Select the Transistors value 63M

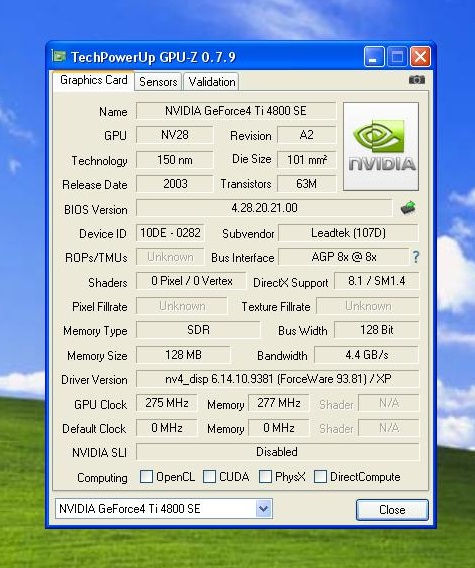307,184
